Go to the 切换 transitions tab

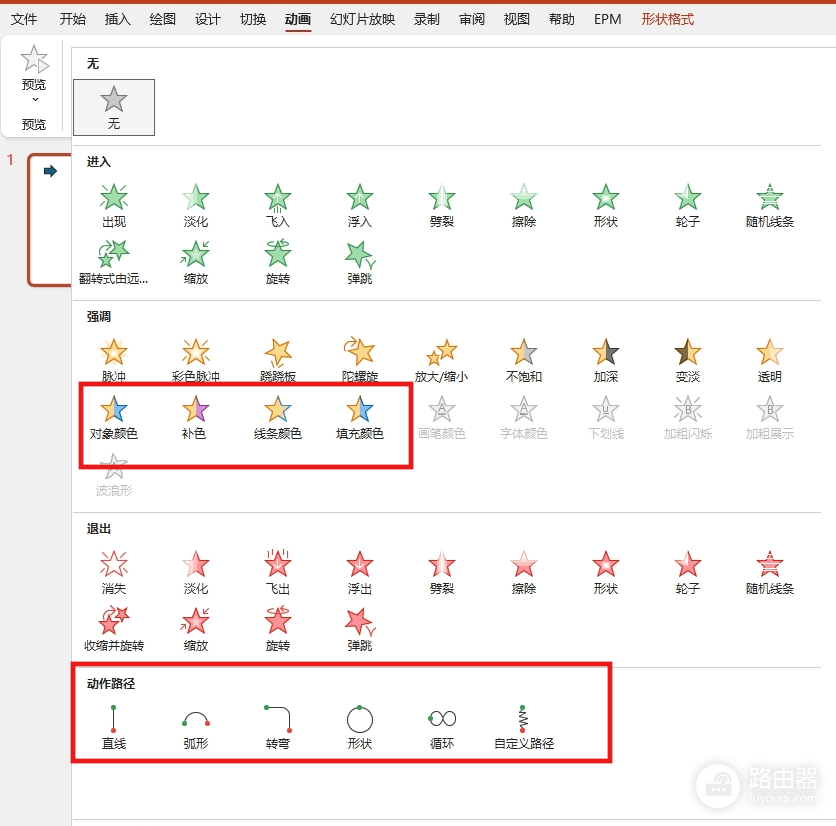pos(253,19)
